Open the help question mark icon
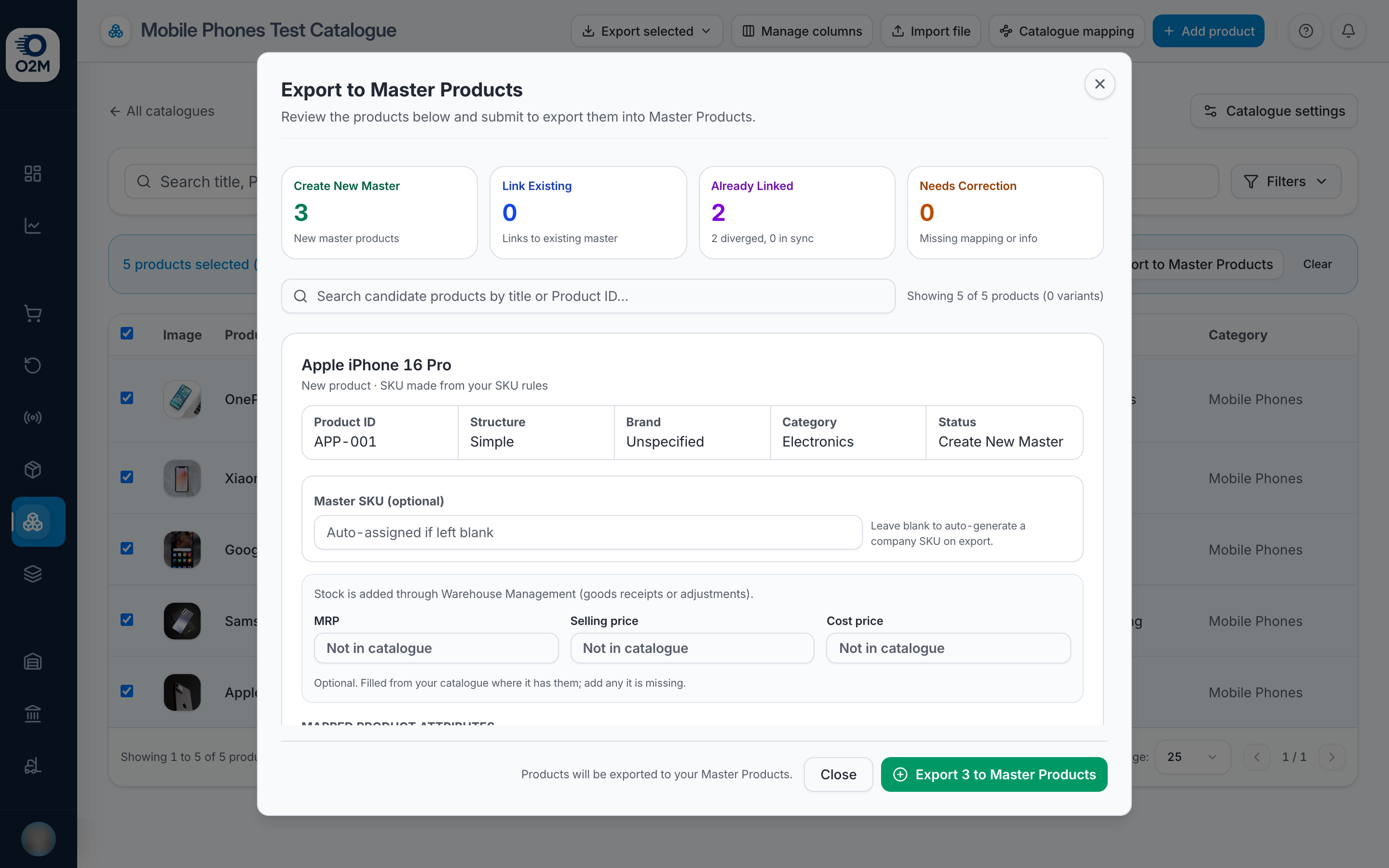The width and height of the screenshot is (1389, 868). click(1306, 31)
